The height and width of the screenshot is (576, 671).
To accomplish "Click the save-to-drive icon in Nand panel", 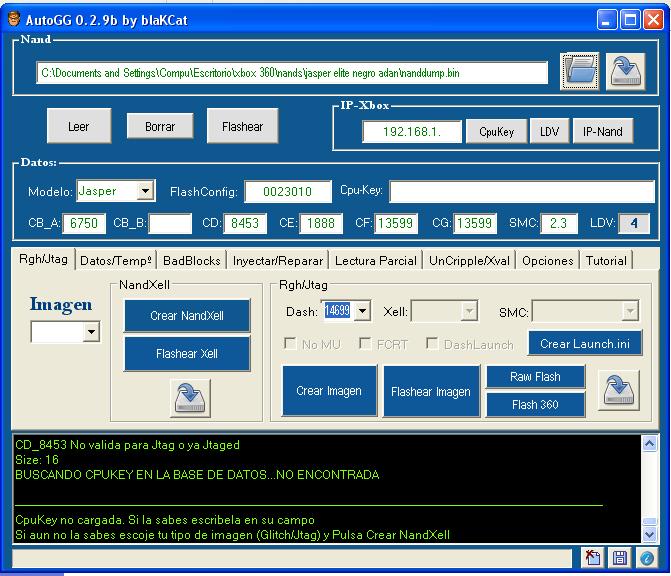I will [625, 71].
